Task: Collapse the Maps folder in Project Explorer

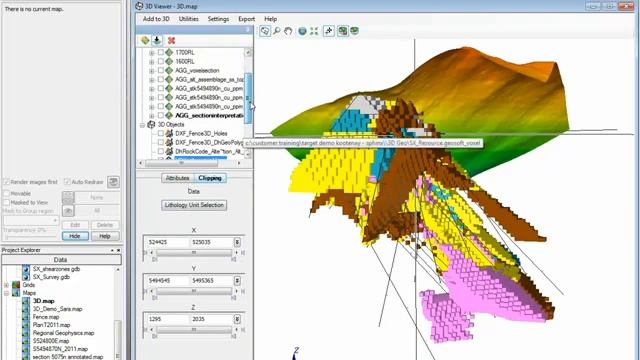Action: [7, 293]
